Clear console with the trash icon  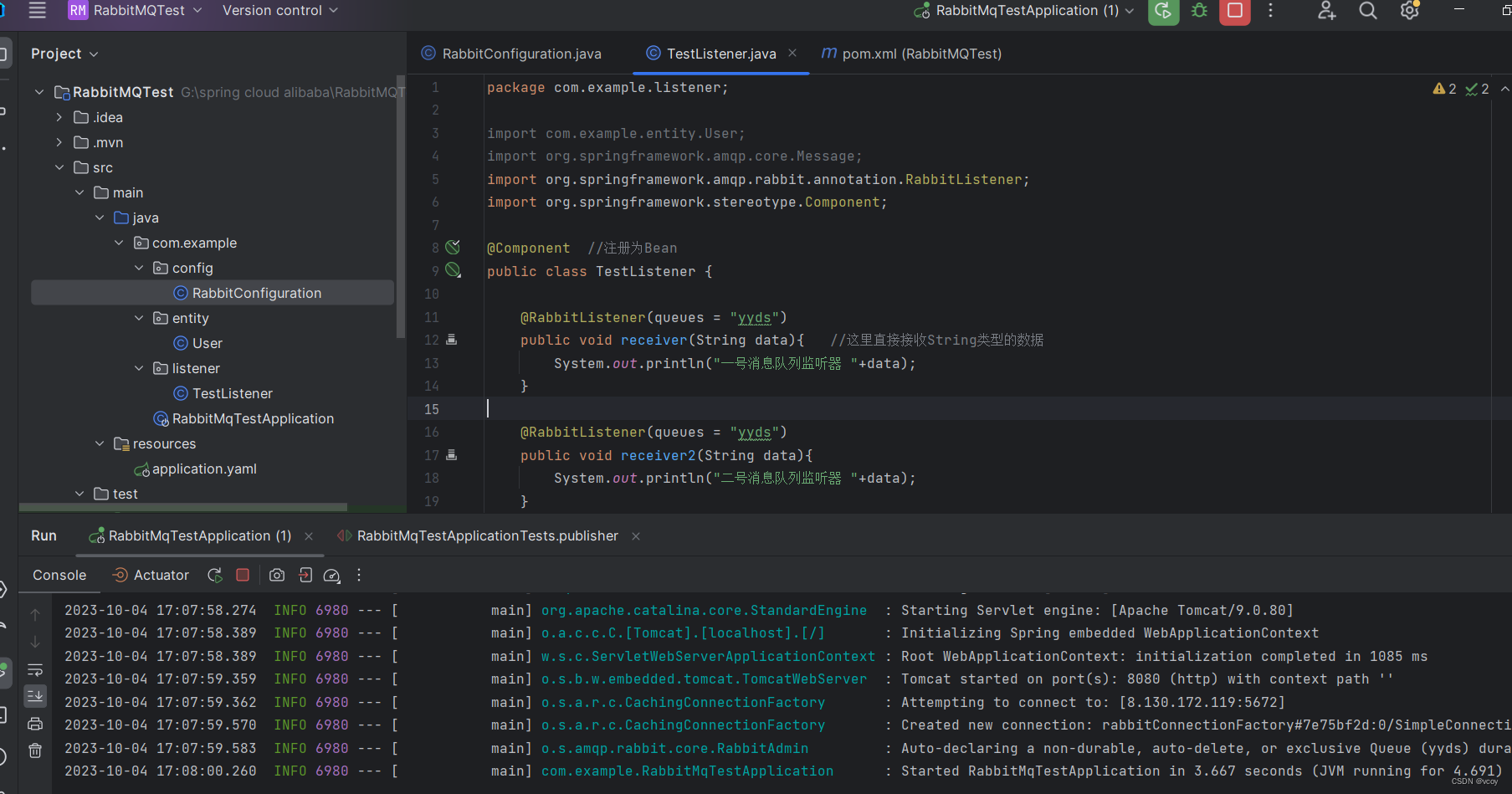tap(35, 750)
